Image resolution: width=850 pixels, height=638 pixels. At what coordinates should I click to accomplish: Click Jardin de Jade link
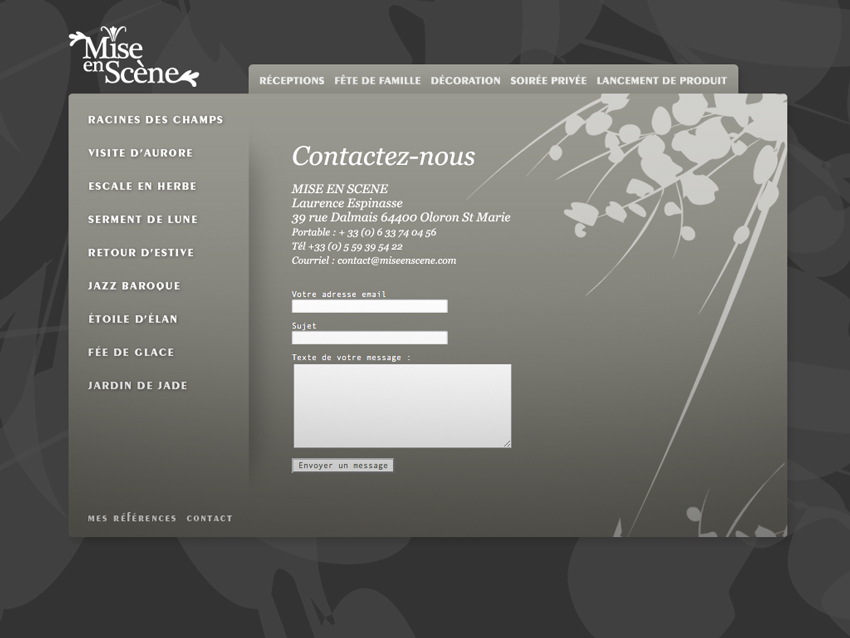(x=137, y=386)
